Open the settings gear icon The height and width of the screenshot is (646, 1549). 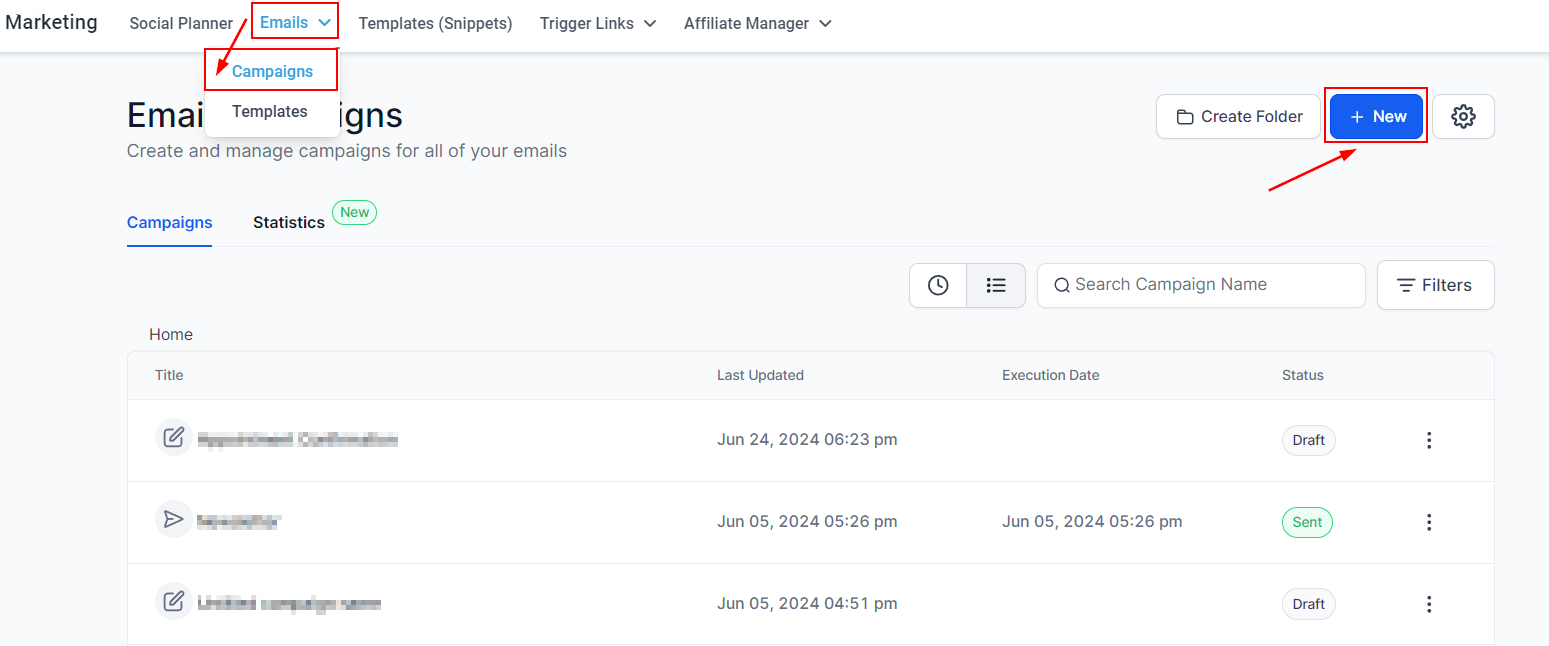point(1463,117)
